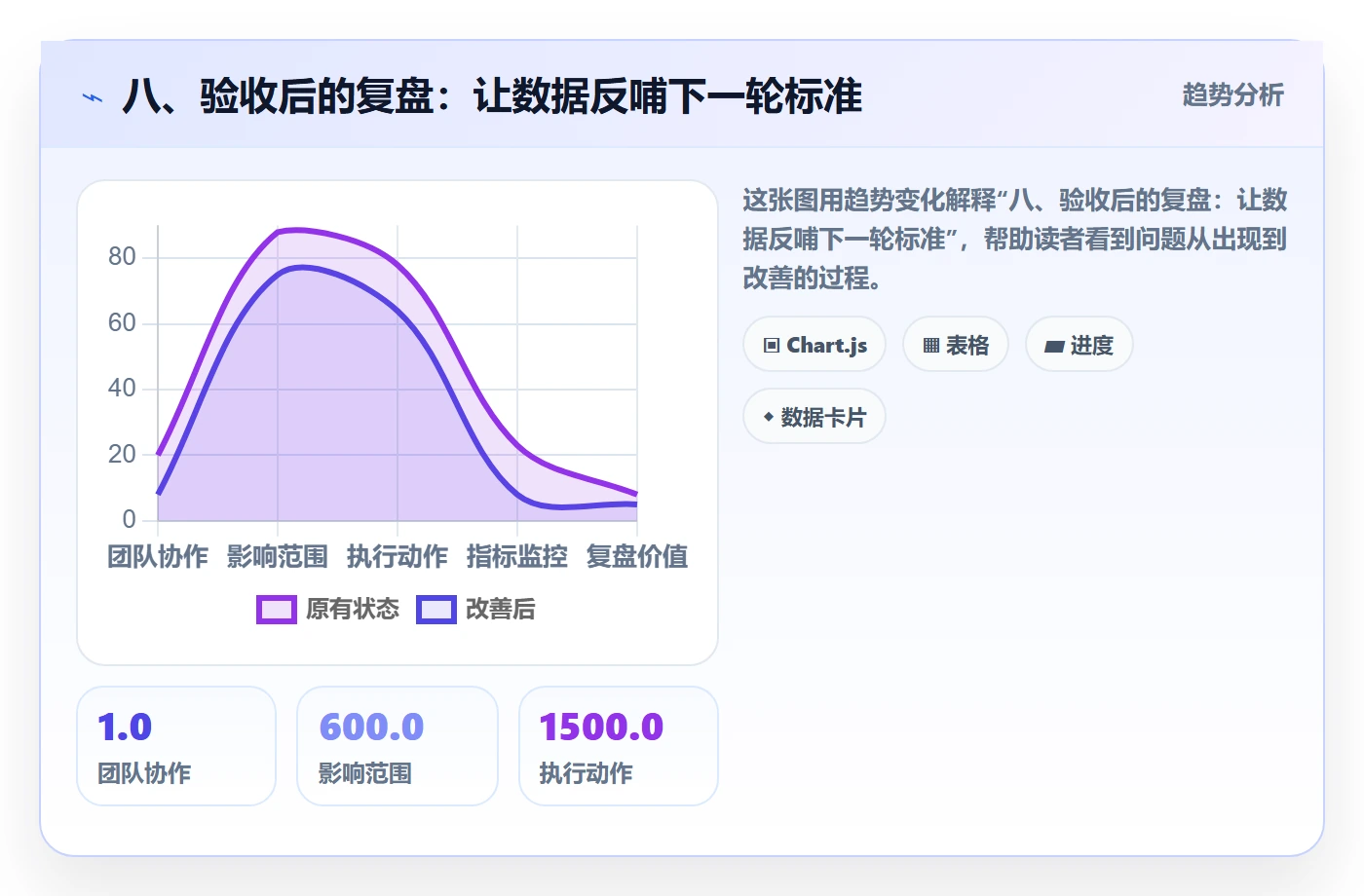Open the 1500.0 执行动作 stat card
Viewport: 1364px width, 896px height.
[x=619, y=746]
